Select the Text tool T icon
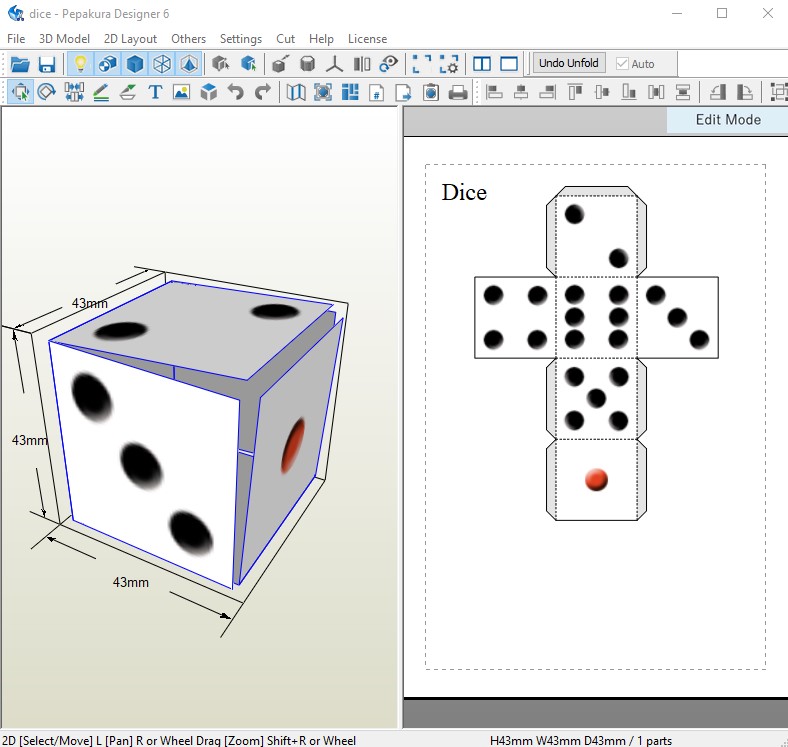Viewport: 788px width, 747px height. click(155, 92)
